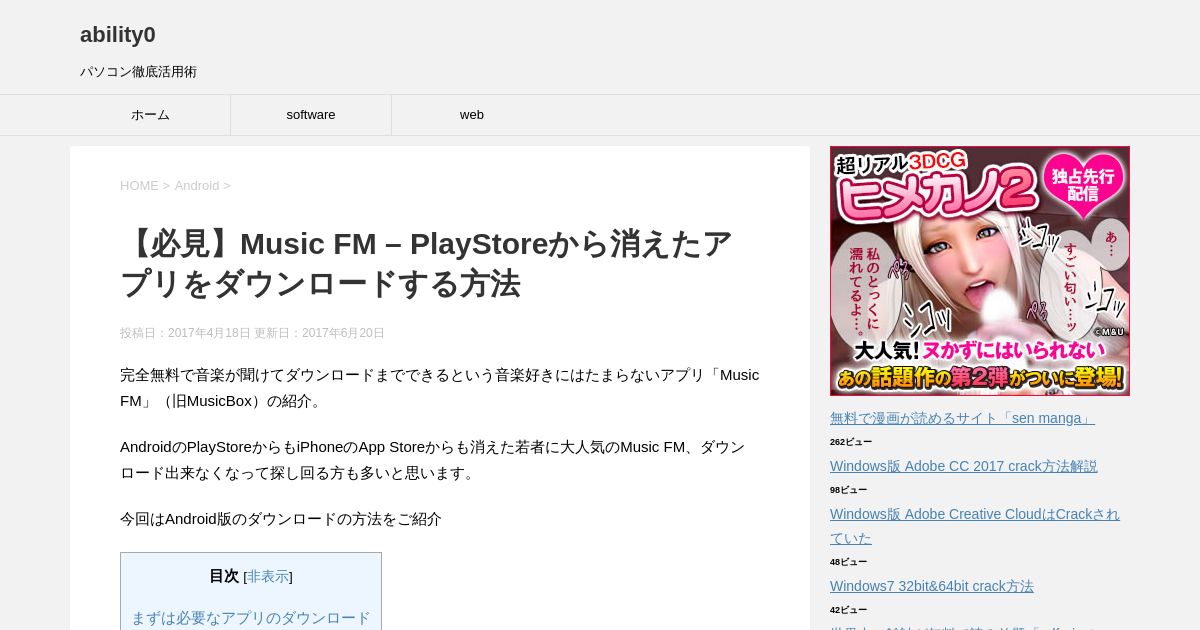The image size is (1200, 630).
Task: Click the Android breadcrumb link
Action: (197, 186)
